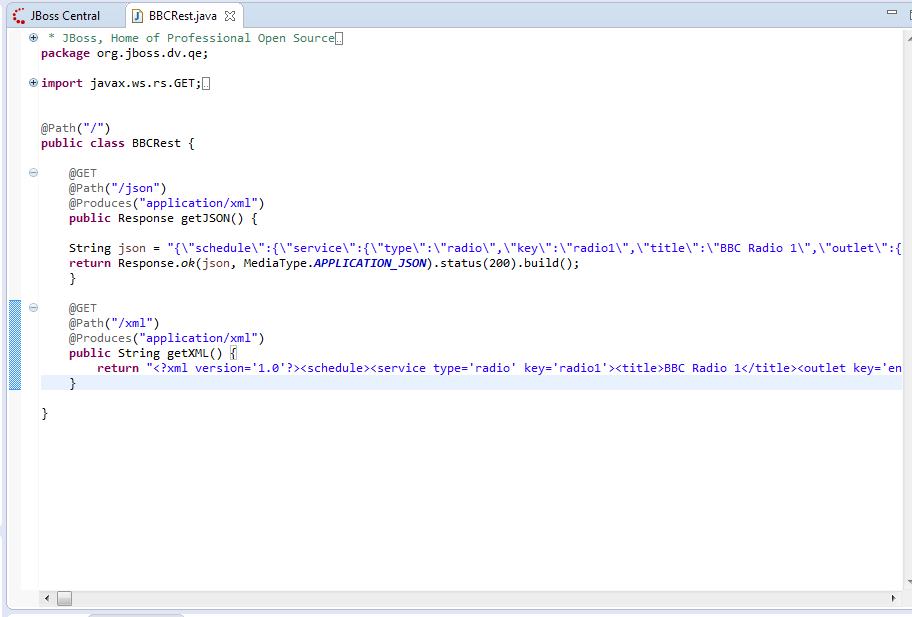This screenshot has width=912, height=617.
Task: Click the vertical scrollbar up arrow
Action: coord(909,38)
